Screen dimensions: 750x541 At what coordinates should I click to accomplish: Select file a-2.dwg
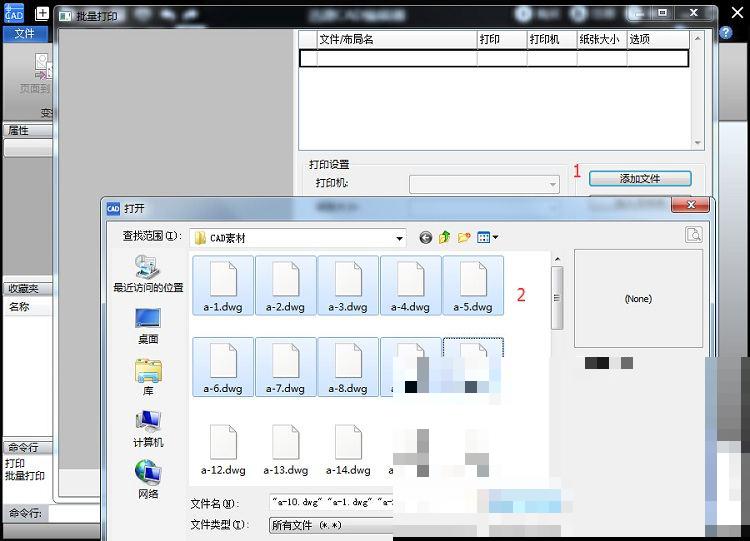click(x=286, y=286)
